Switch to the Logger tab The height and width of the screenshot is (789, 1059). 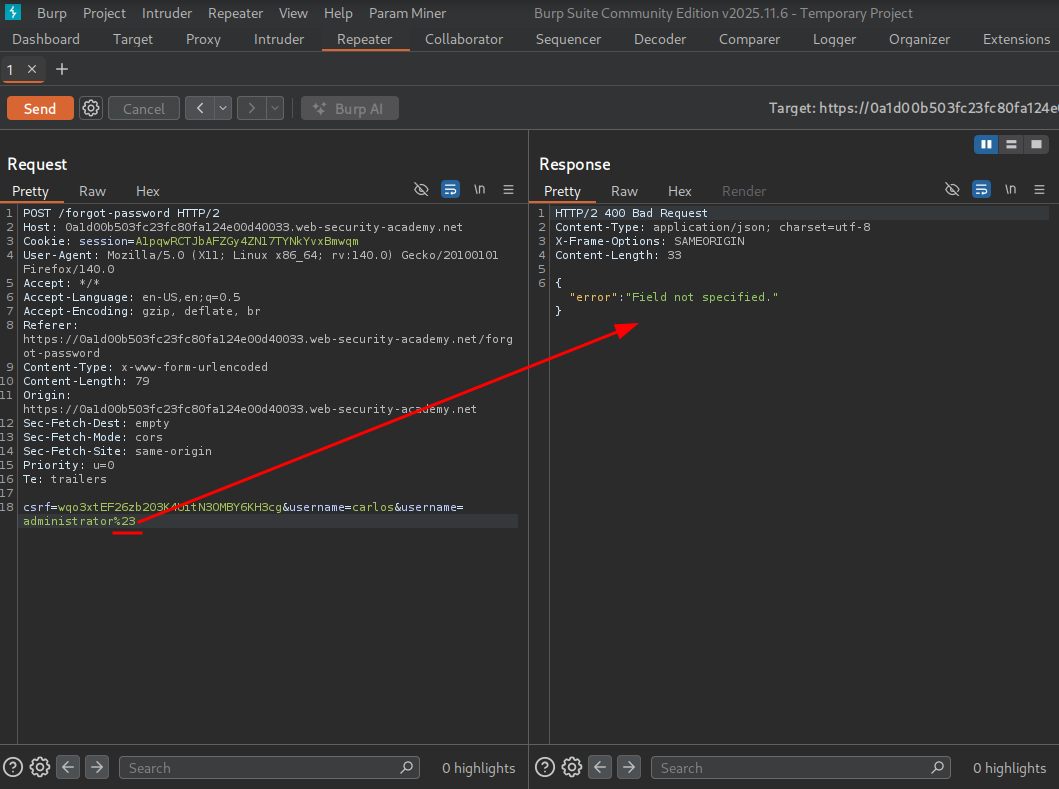tap(834, 39)
